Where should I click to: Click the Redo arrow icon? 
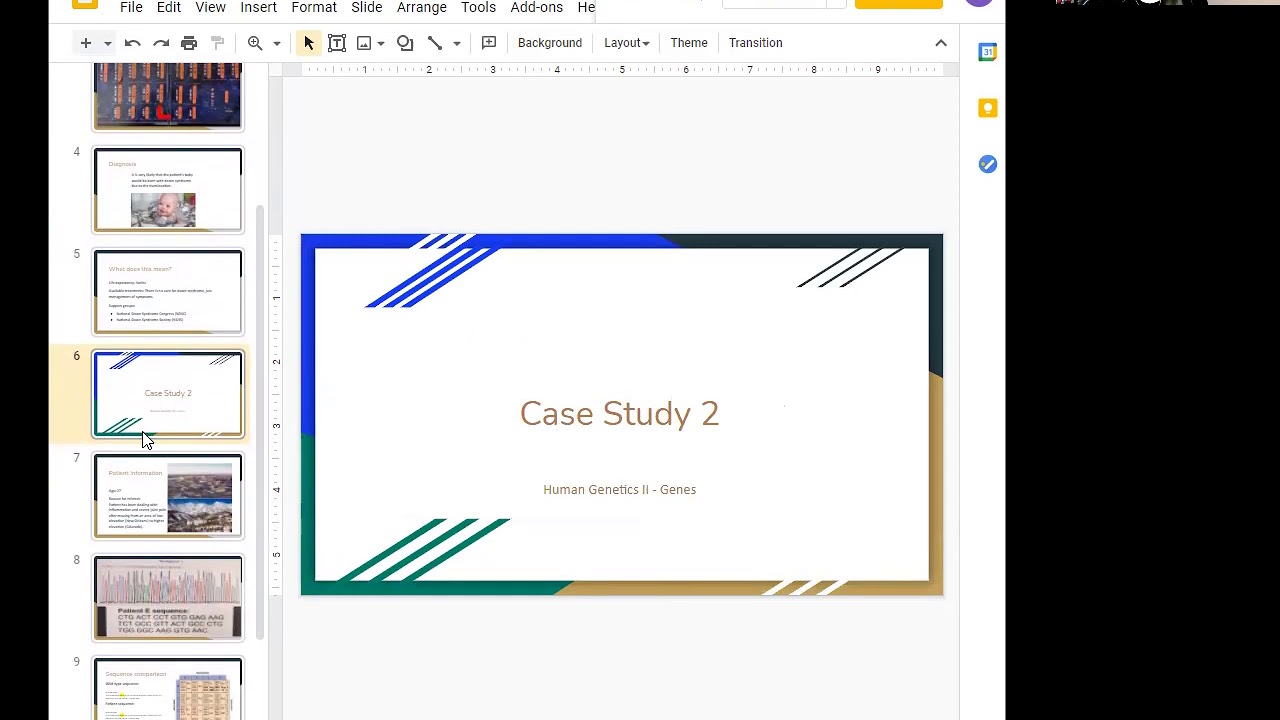coord(161,43)
